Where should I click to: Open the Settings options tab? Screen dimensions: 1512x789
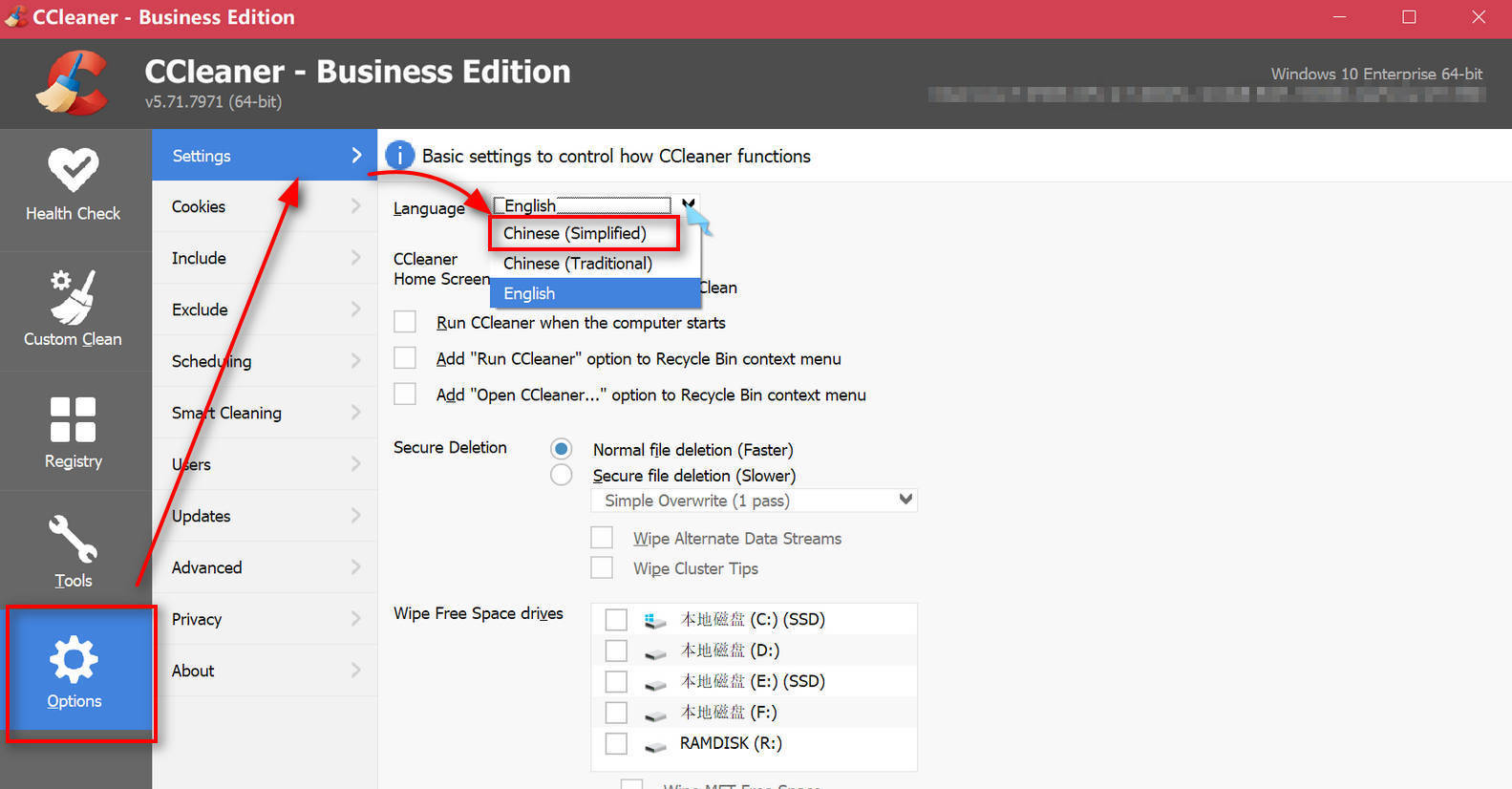point(265,156)
